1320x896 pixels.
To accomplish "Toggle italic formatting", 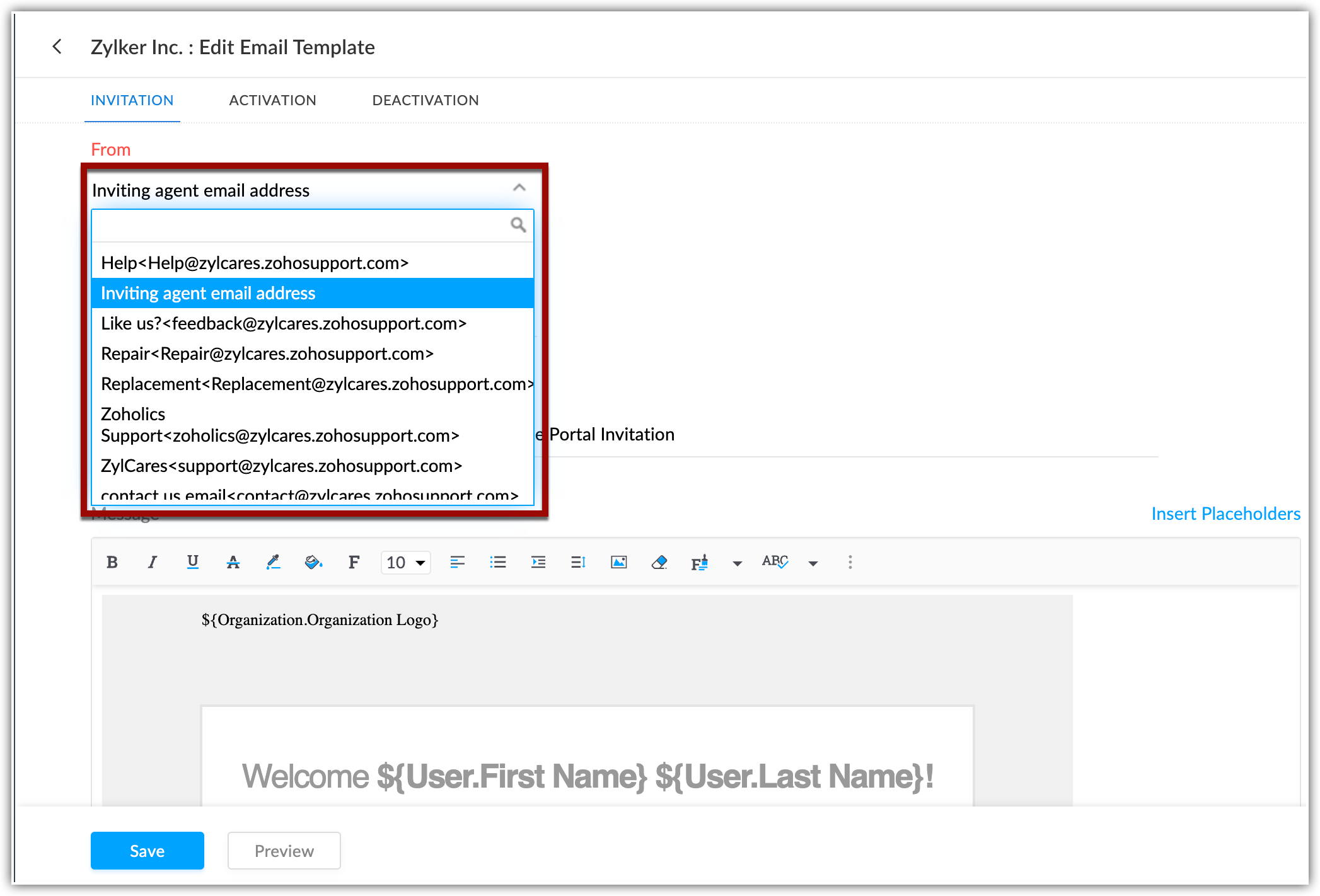I will [x=152, y=562].
